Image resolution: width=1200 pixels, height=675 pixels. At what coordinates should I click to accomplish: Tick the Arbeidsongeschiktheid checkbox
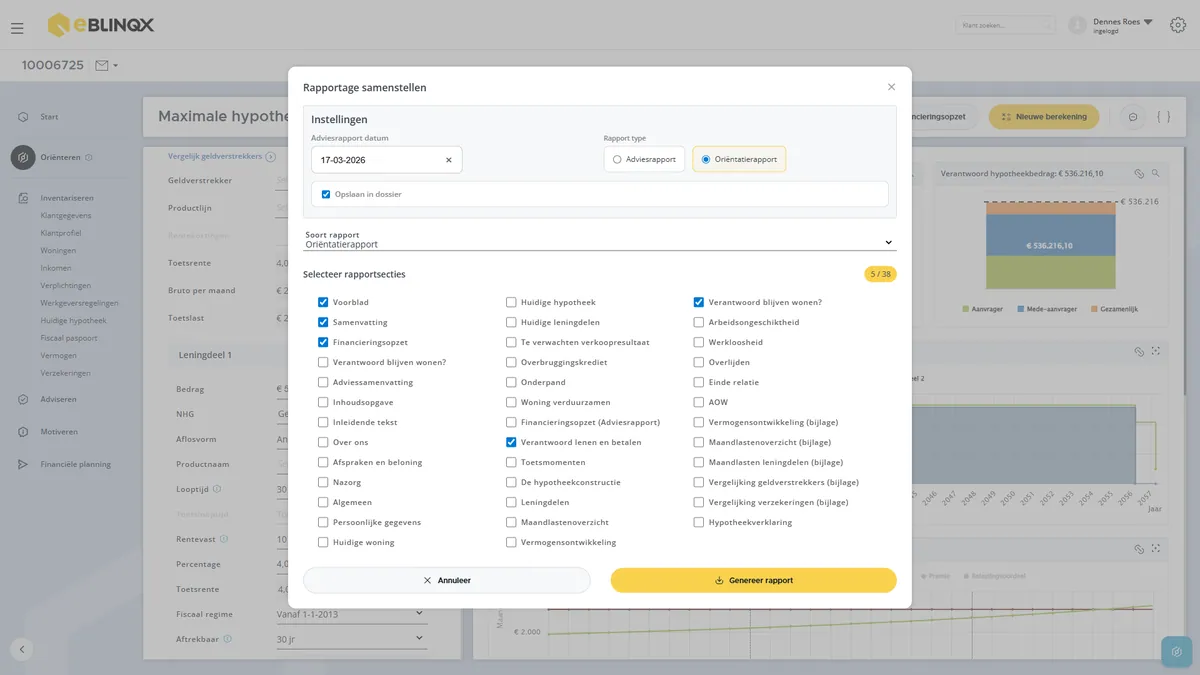pyautogui.click(x=699, y=322)
